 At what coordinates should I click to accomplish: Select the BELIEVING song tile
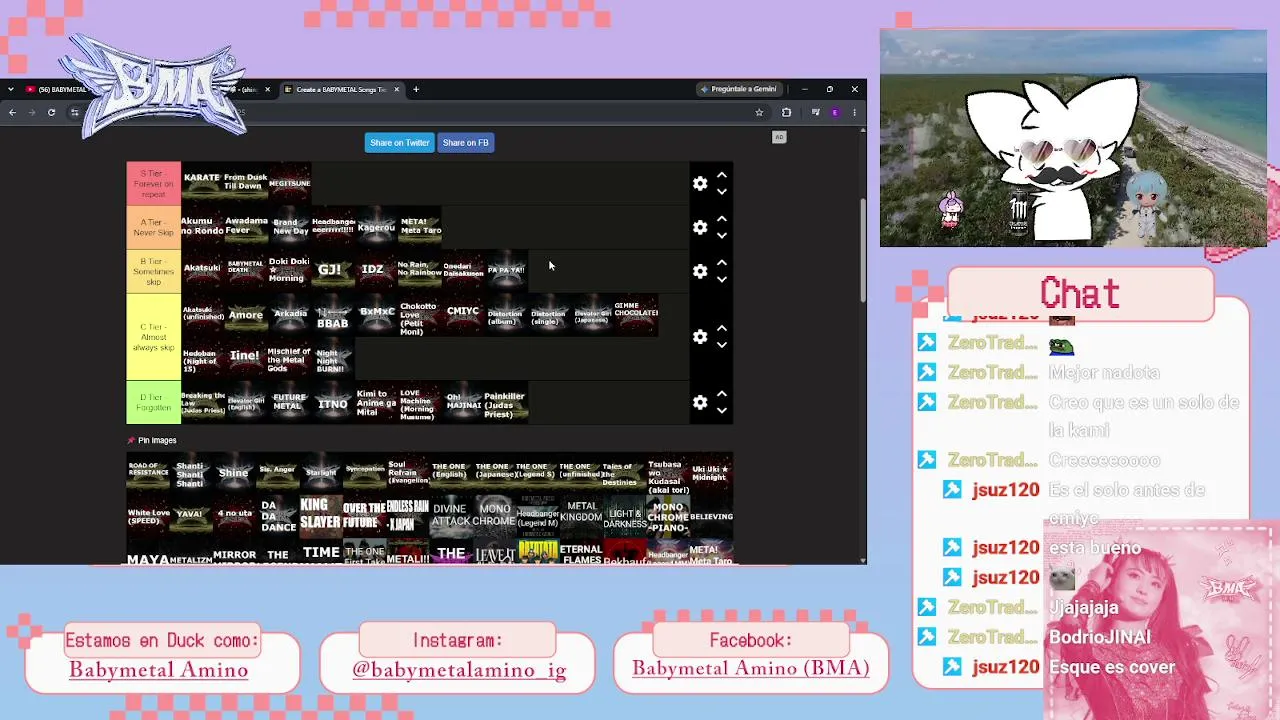tap(711, 517)
